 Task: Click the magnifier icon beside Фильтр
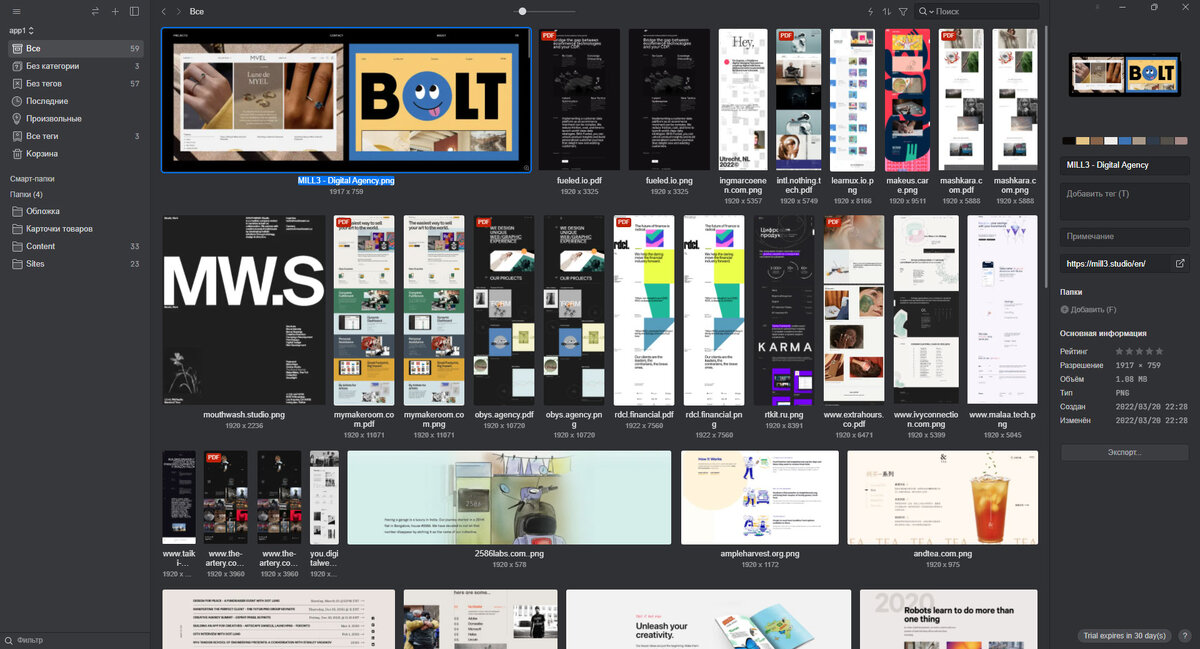pos(8,640)
